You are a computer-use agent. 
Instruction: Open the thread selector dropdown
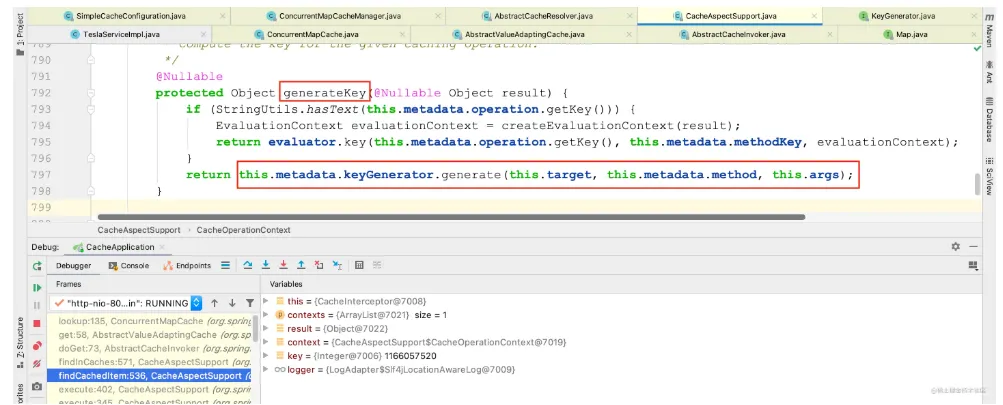[196, 303]
